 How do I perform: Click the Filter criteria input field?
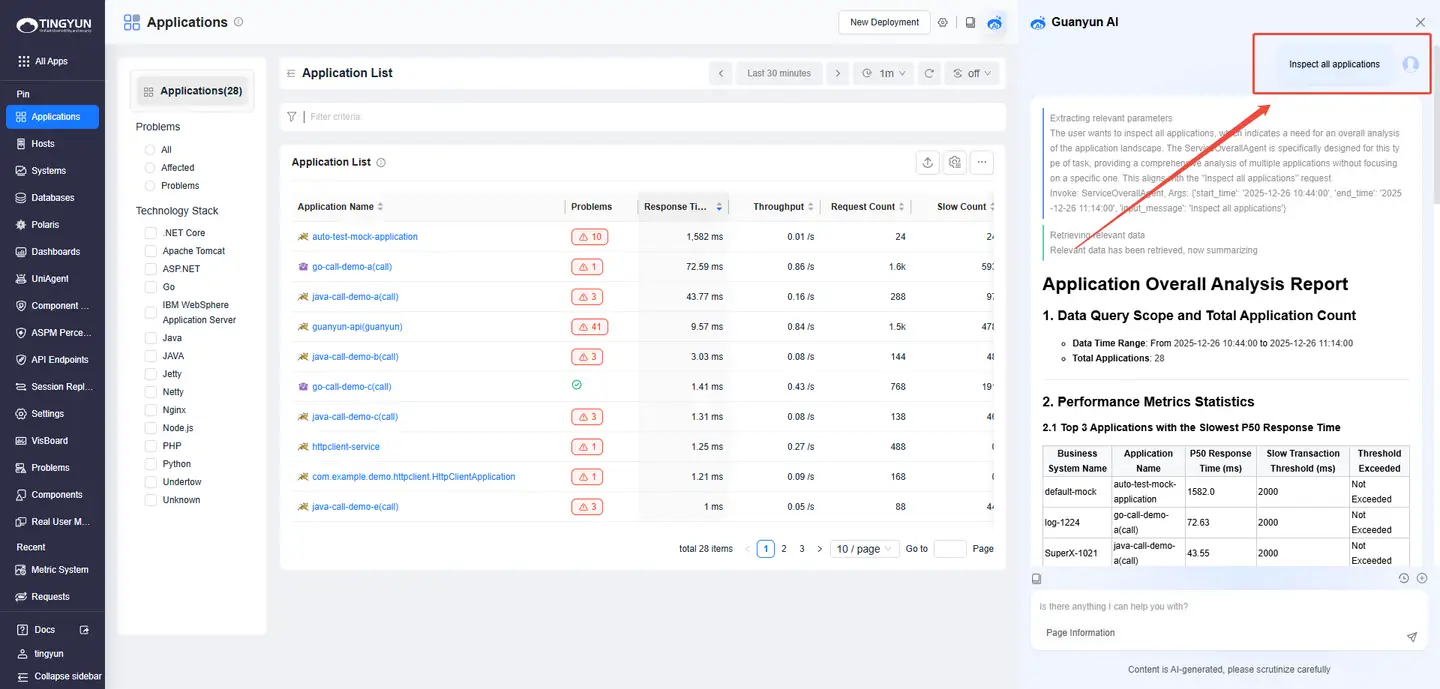tap(650, 117)
